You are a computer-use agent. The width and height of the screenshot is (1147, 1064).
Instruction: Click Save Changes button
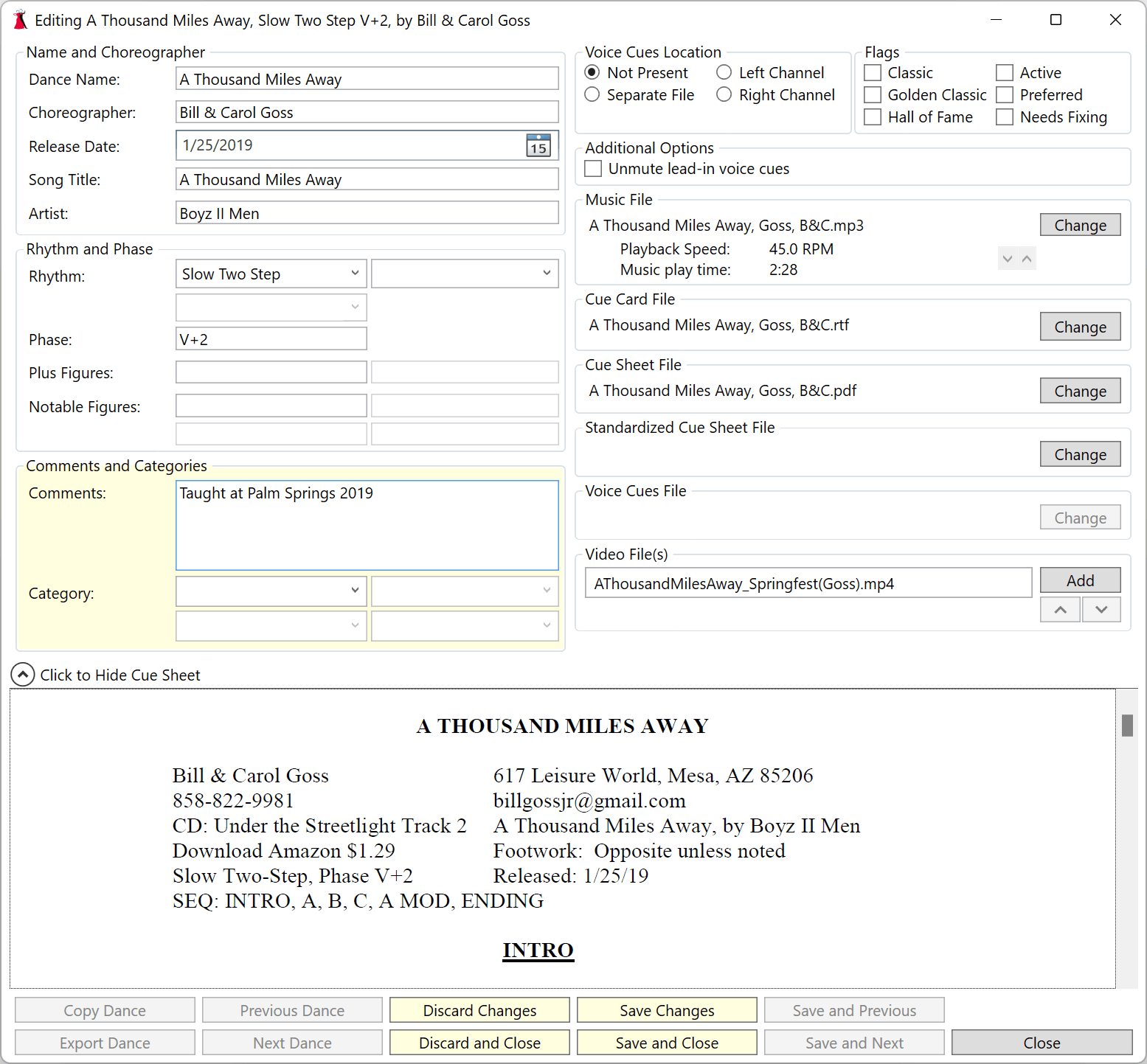coord(667,1010)
